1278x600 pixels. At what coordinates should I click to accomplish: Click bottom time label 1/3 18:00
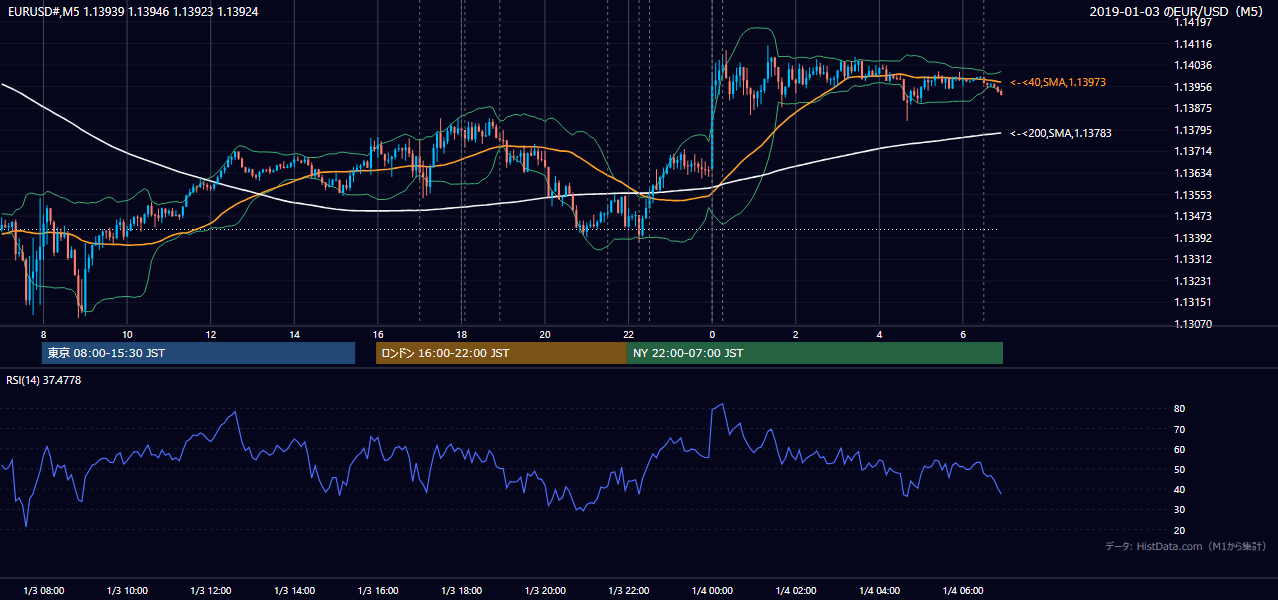click(461, 591)
